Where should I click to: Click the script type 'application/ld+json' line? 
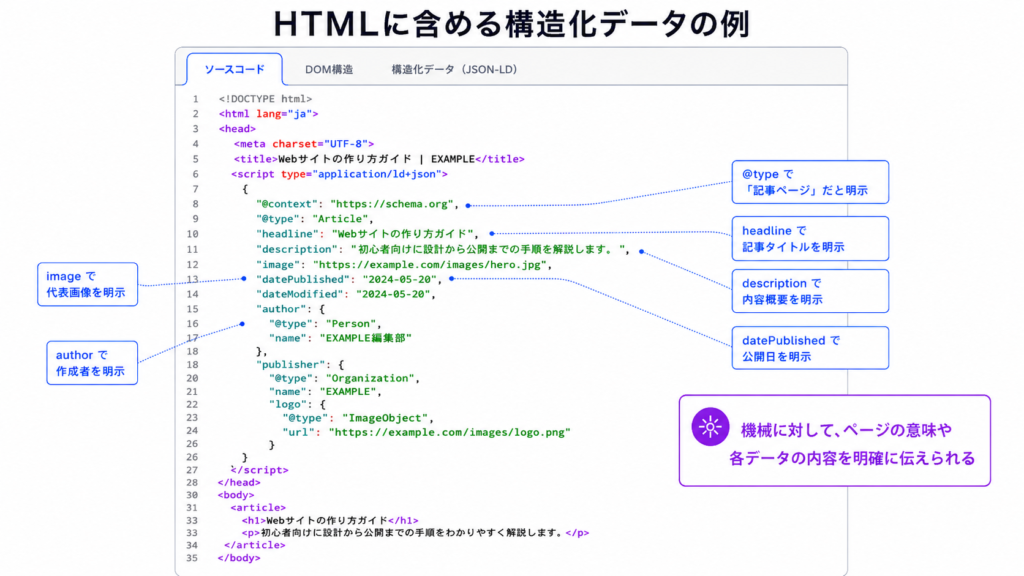point(339,174)
